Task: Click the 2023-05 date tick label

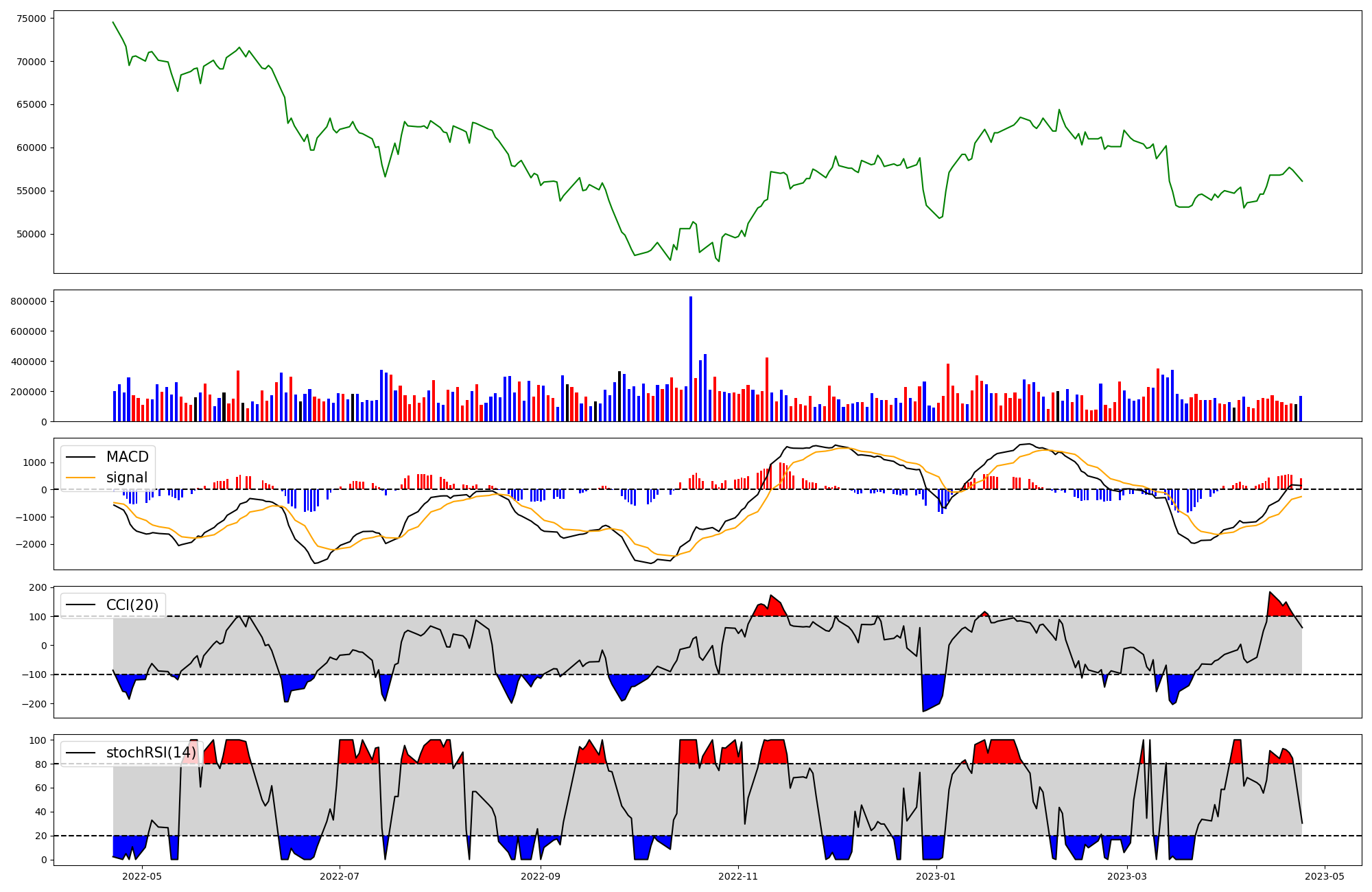Action: (1324, 876)
